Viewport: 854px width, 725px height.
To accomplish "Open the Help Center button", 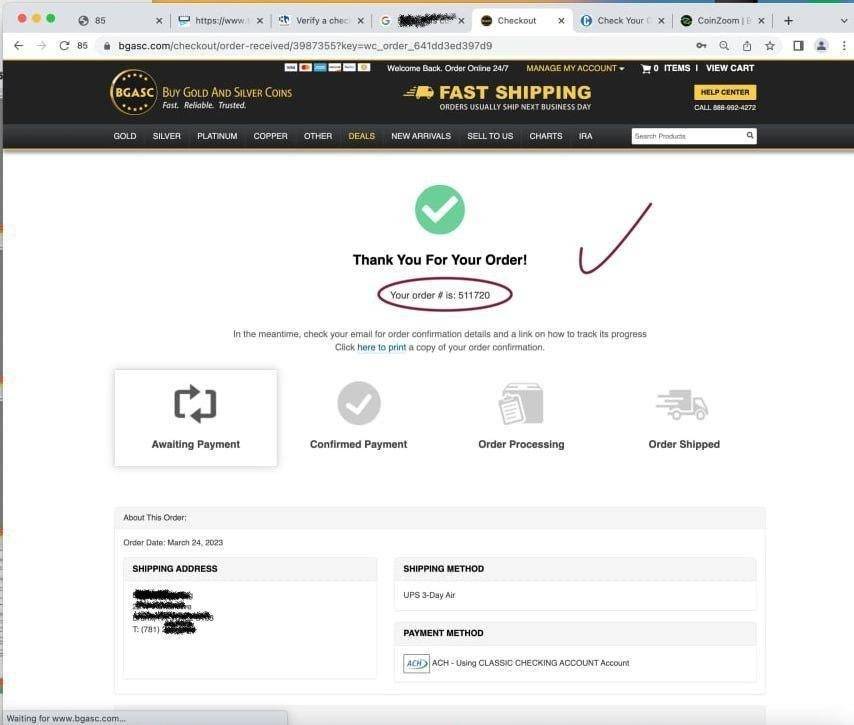I will (725, 92).
